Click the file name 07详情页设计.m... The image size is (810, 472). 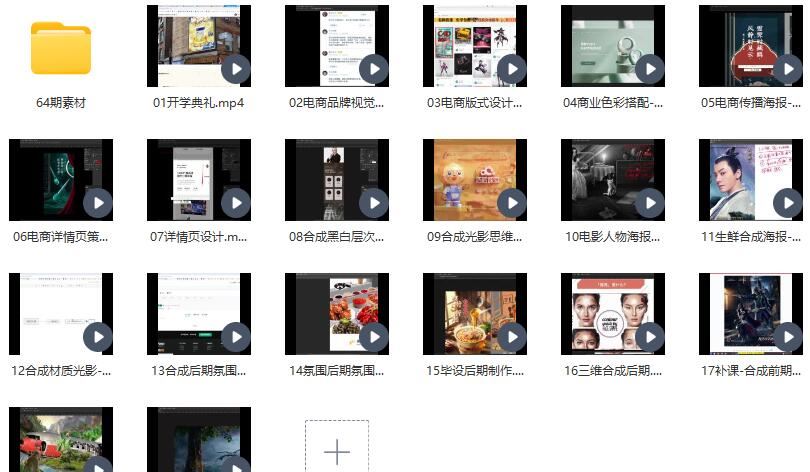198,237
